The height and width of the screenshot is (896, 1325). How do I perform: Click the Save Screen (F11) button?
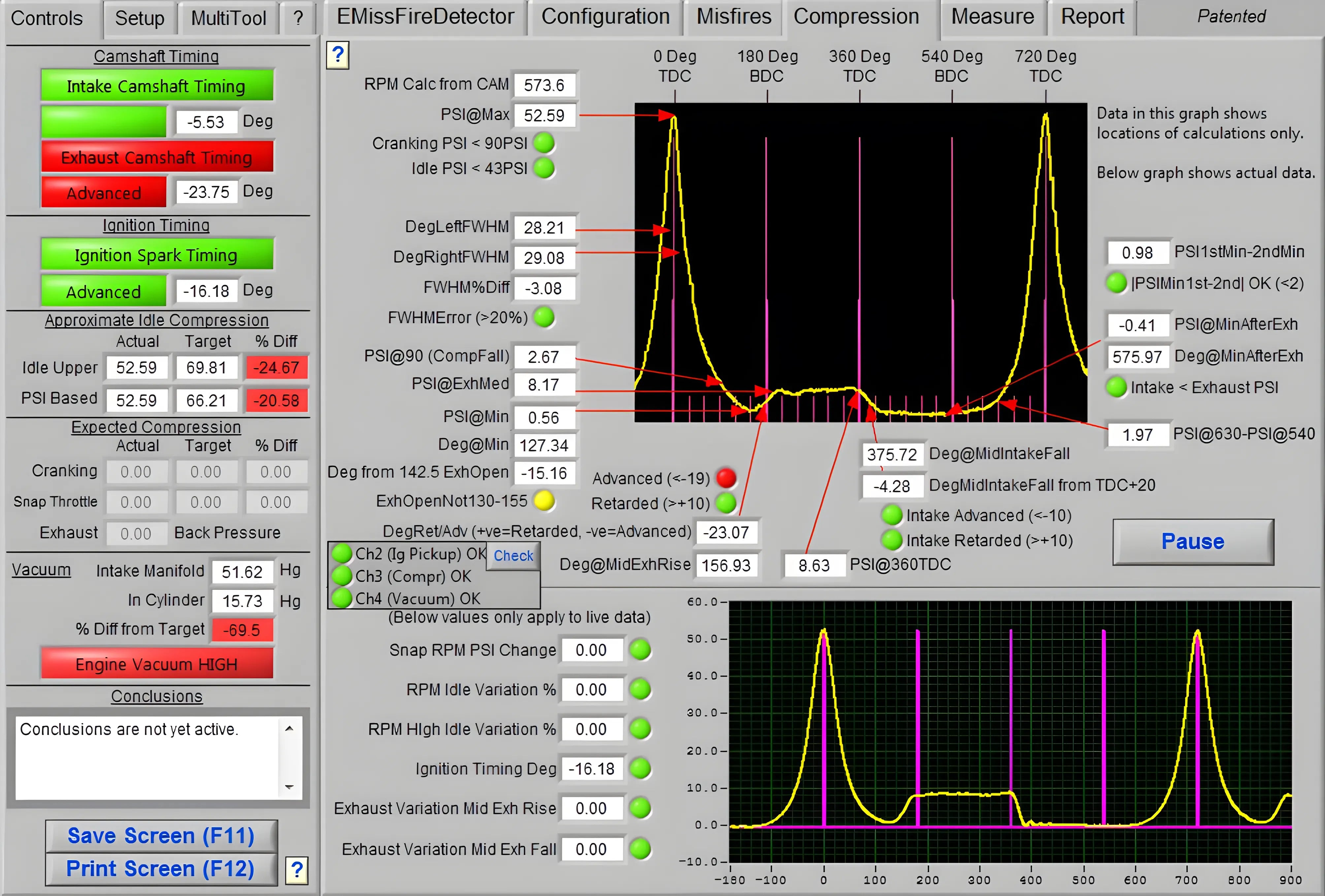(161, 836)
